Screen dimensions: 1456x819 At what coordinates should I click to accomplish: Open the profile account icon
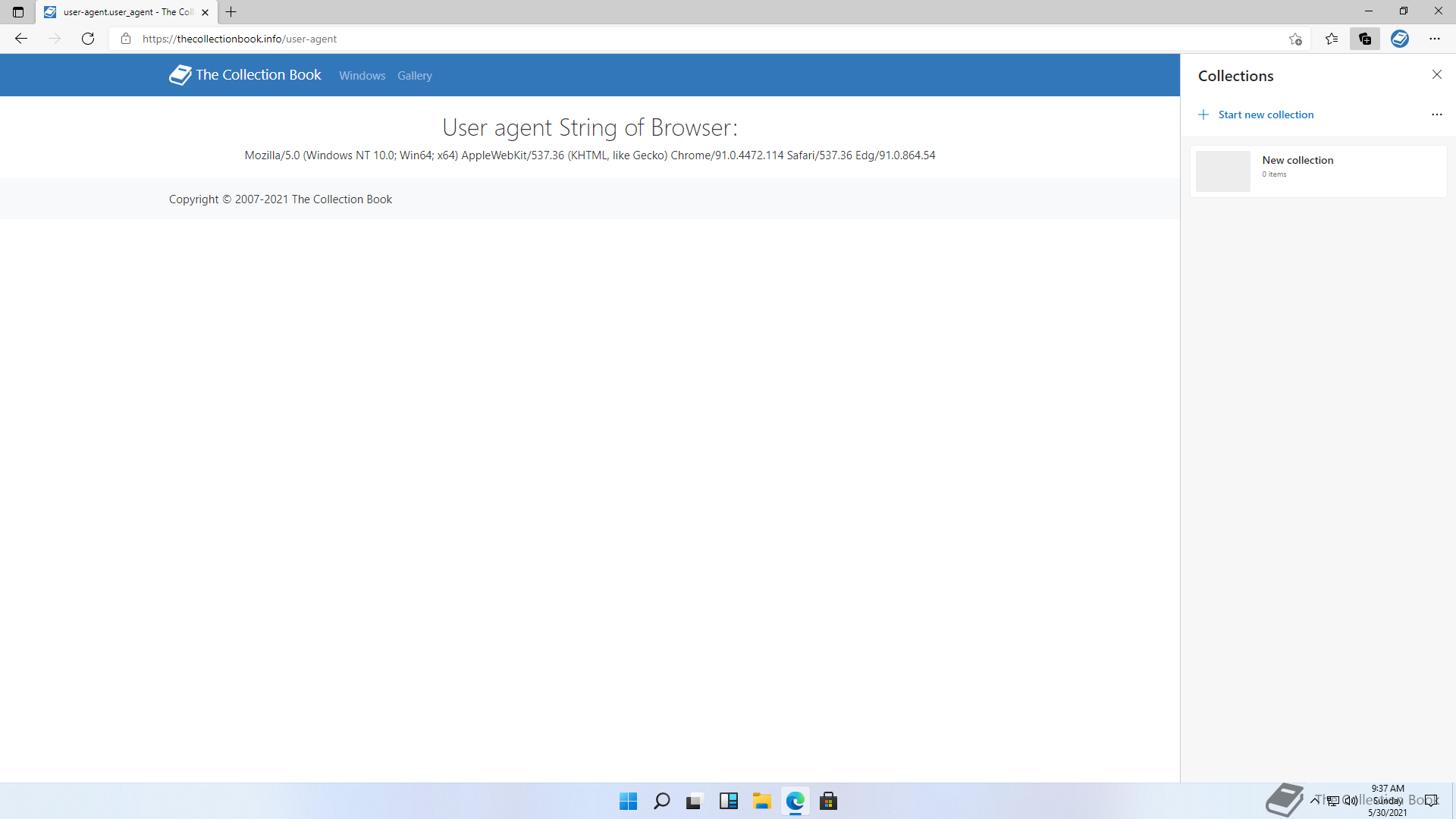[x=1400, y=39]
